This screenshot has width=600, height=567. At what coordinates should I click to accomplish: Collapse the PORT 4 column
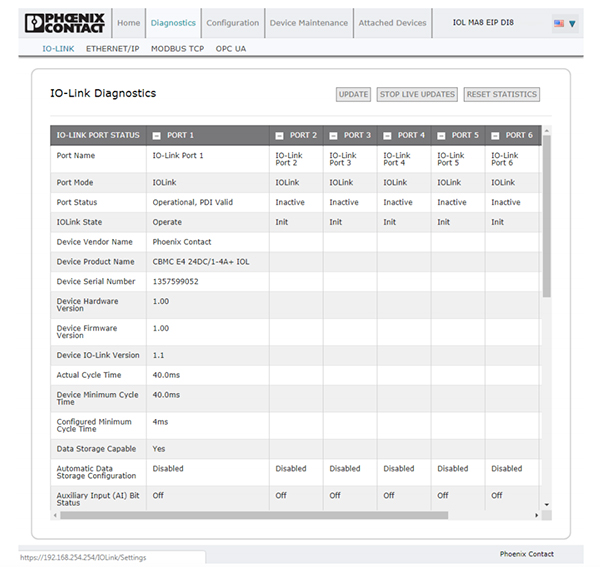(387, 135)
